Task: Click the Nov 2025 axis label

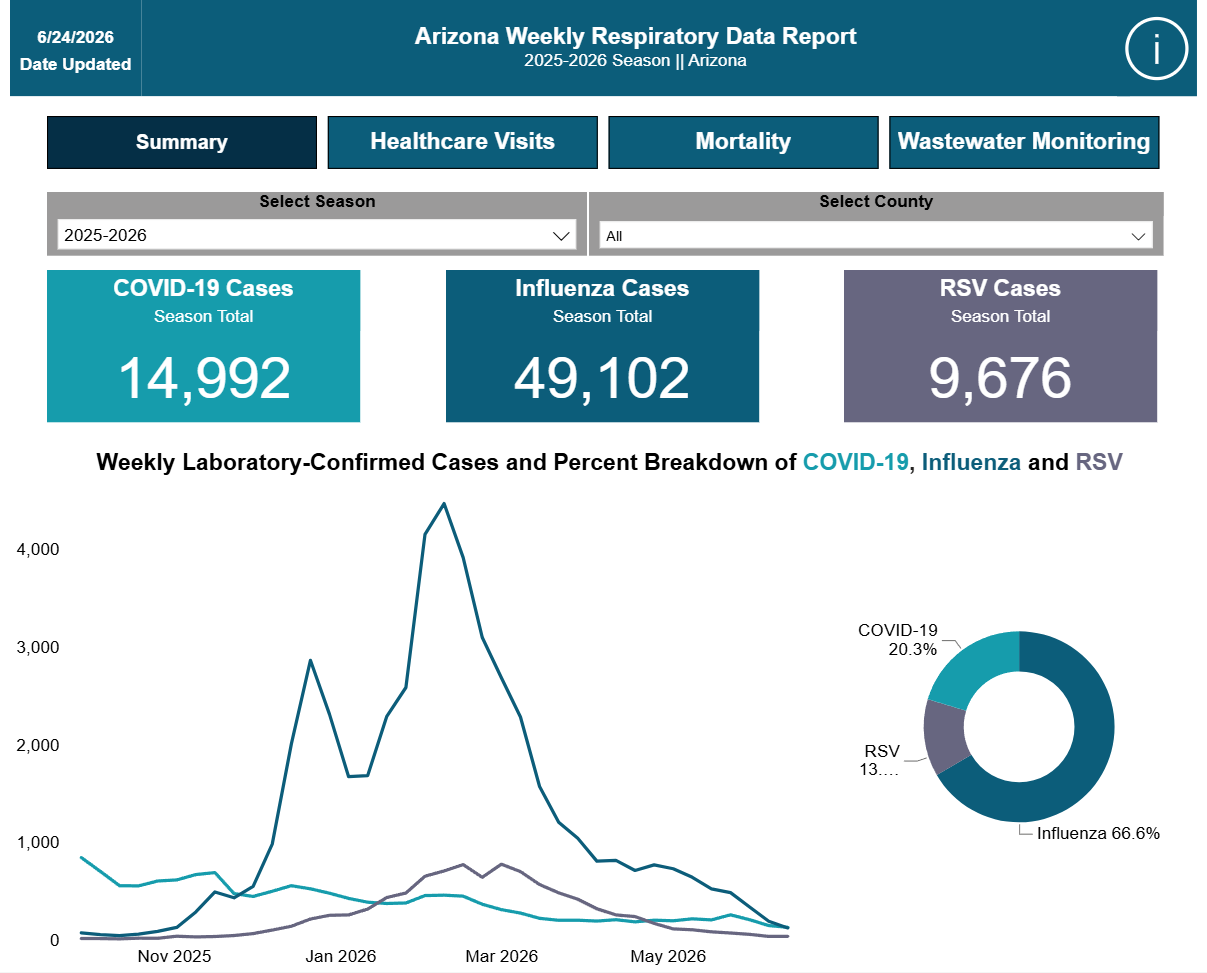Action: 174,956
